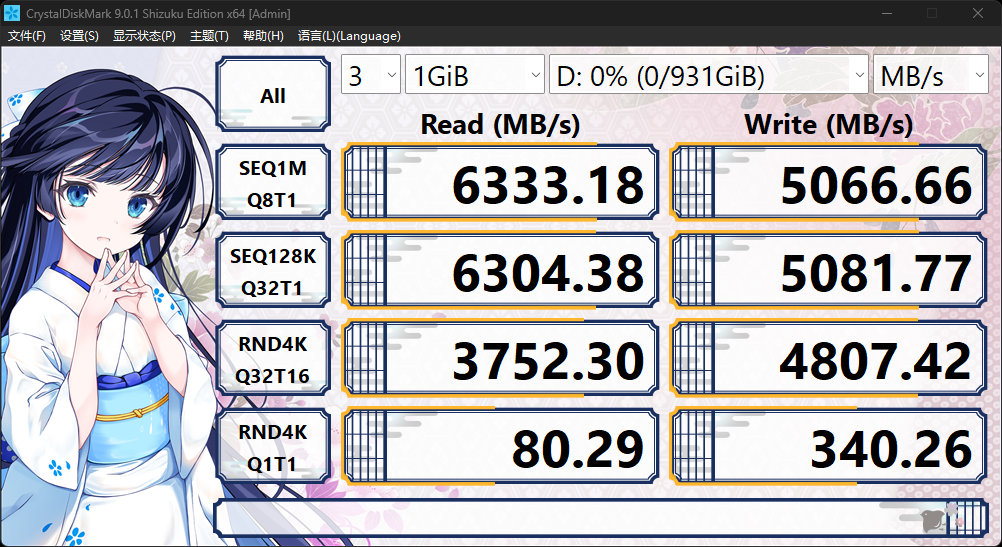Open the drive selector showing D: 0%

click(709, 75)
